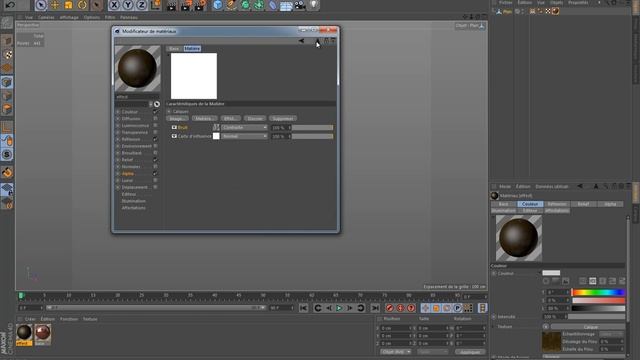
Task: Switch to Matière tab in material editor
Action: 192,49
